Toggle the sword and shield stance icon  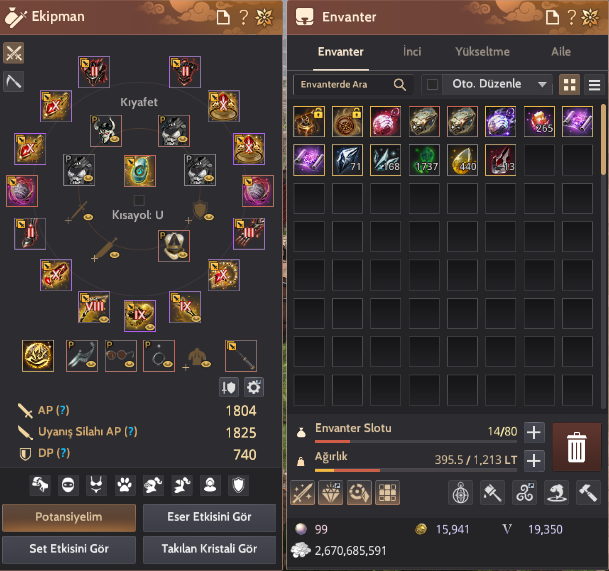coord(229,387)
